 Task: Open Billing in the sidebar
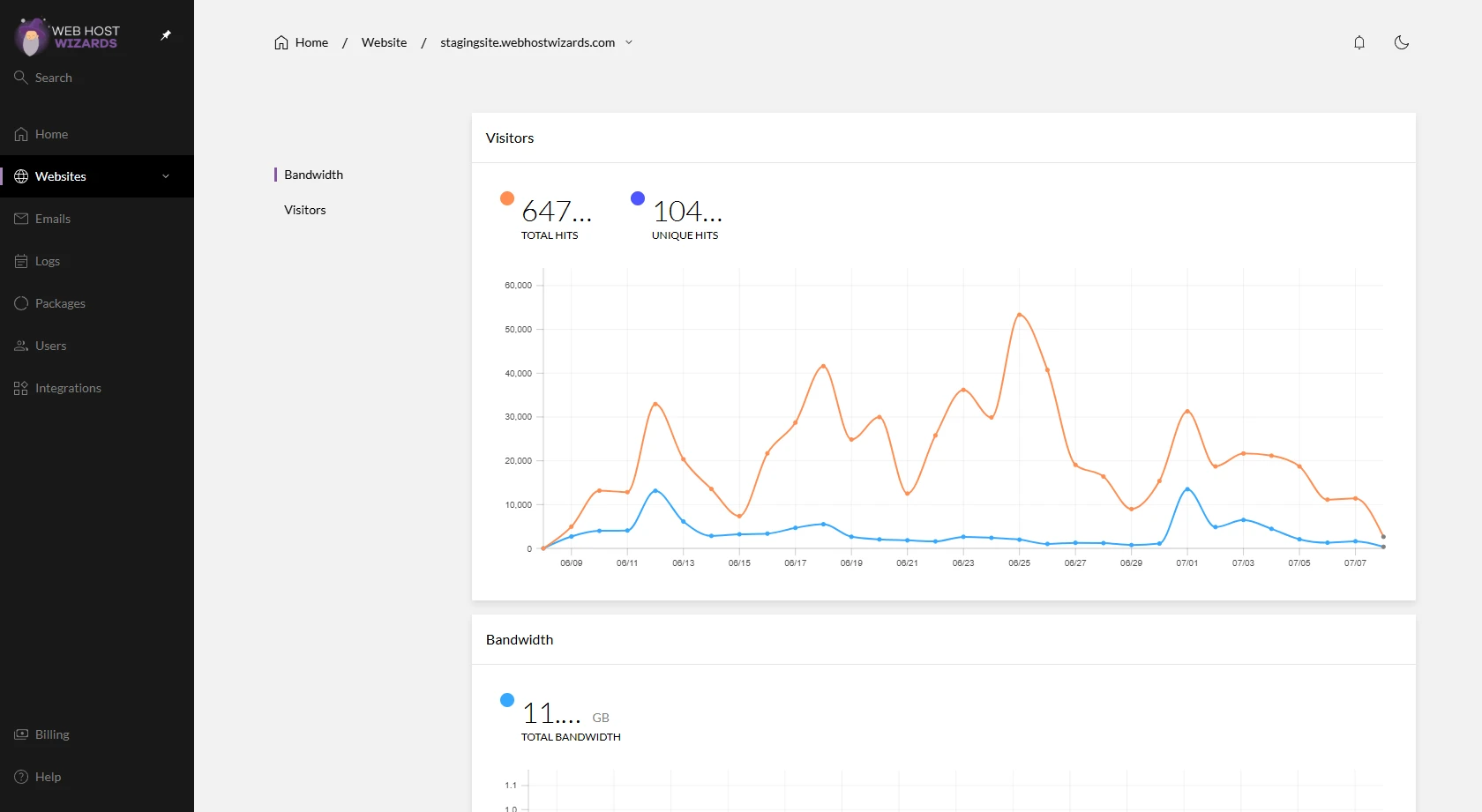pos(97,734)
